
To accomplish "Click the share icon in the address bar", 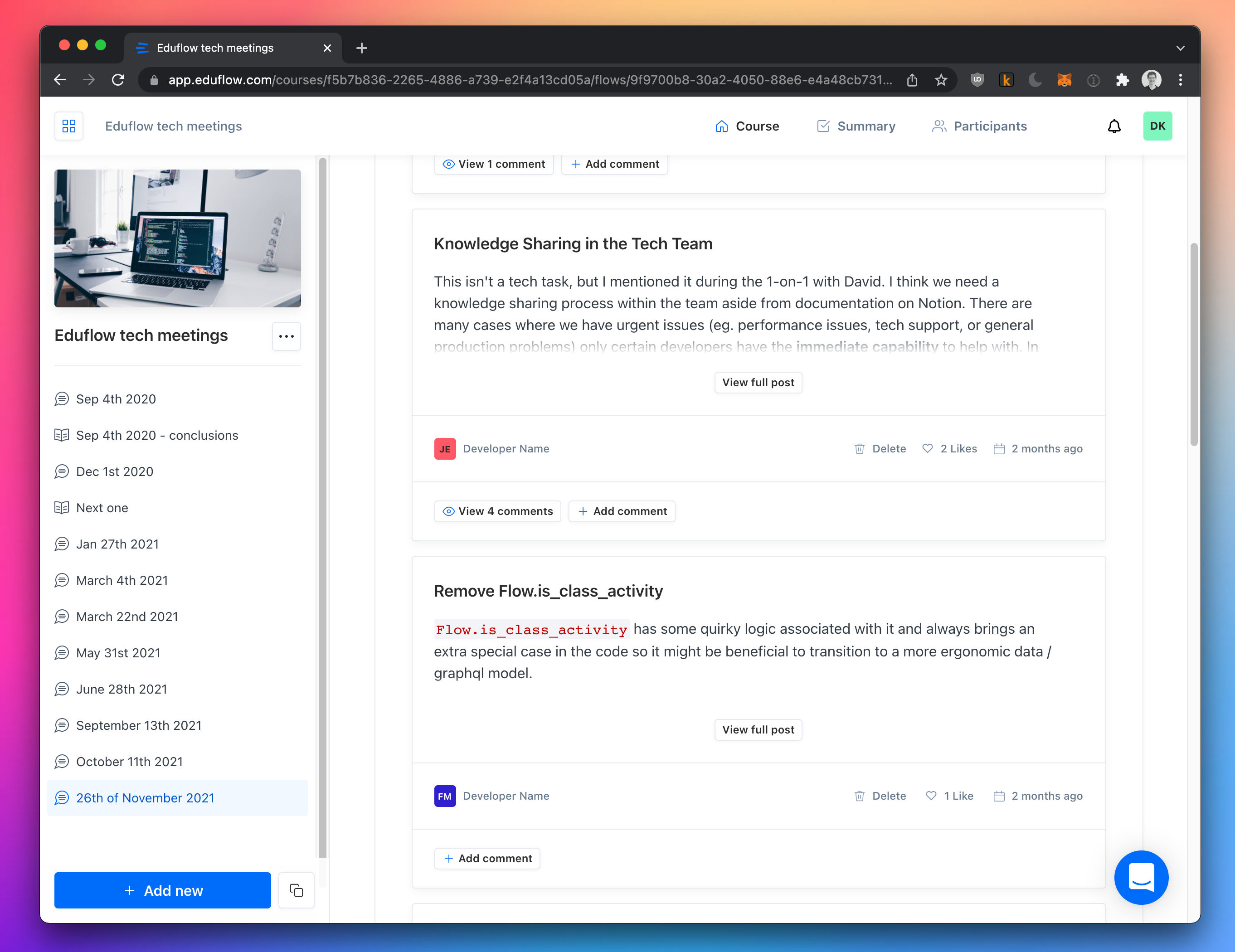I will coord(912,80).
